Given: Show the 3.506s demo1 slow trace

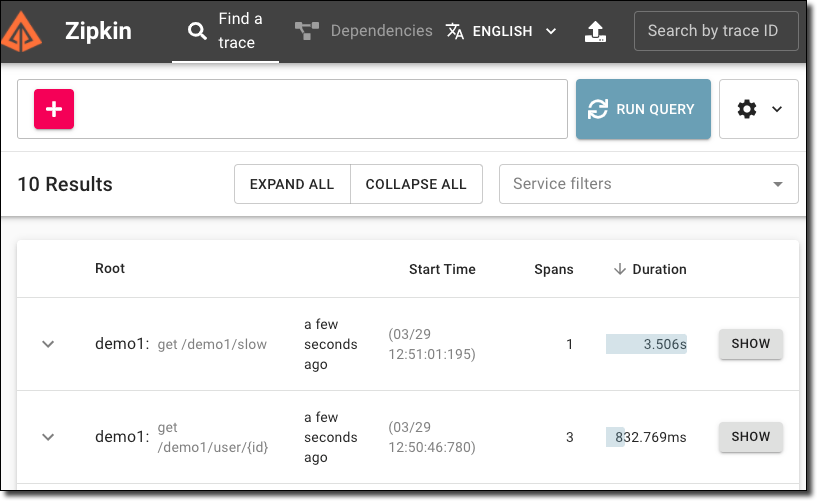Looking at the screenshot, I should pyautogui.click(x=750, y=344).
